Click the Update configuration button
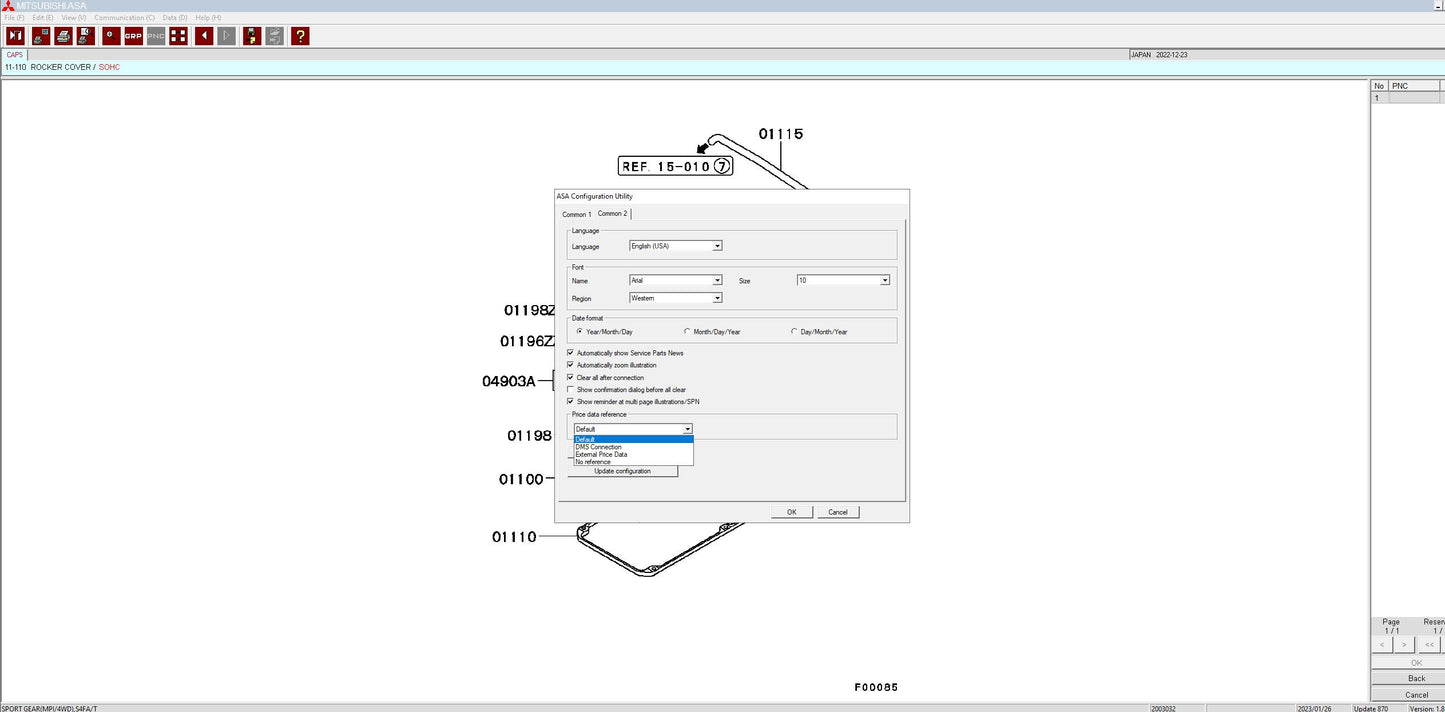 pos(622,471)
